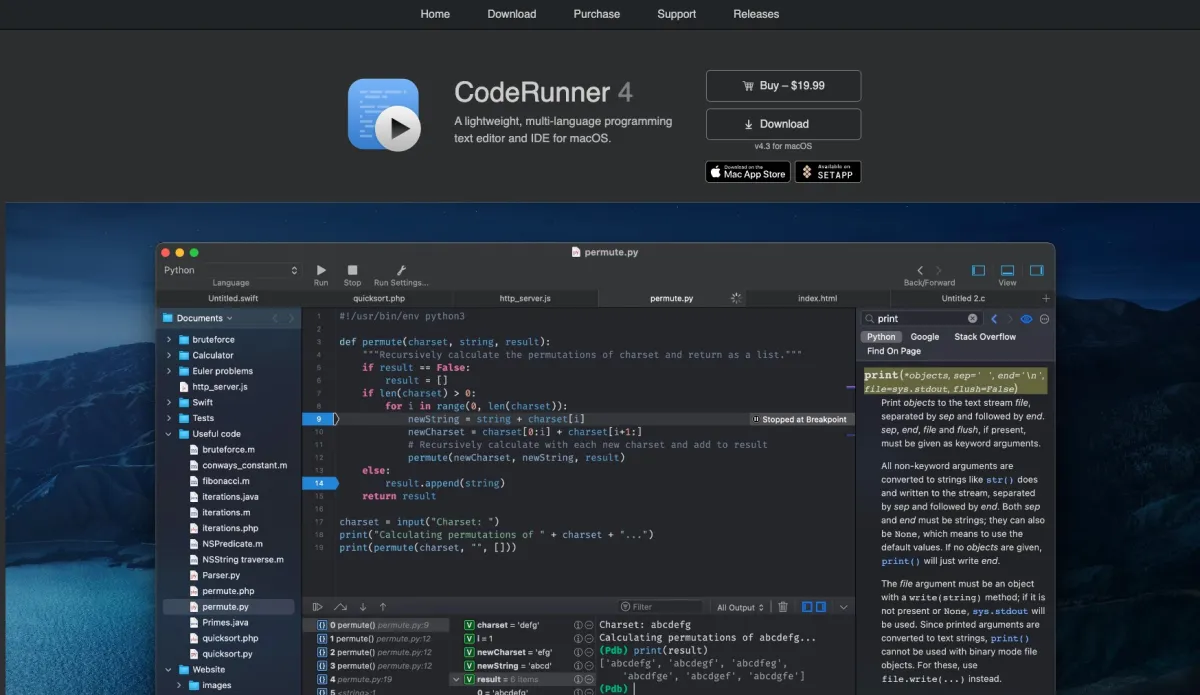
Task: Toggle the left sidebar view button
Action: pos(979,270)
